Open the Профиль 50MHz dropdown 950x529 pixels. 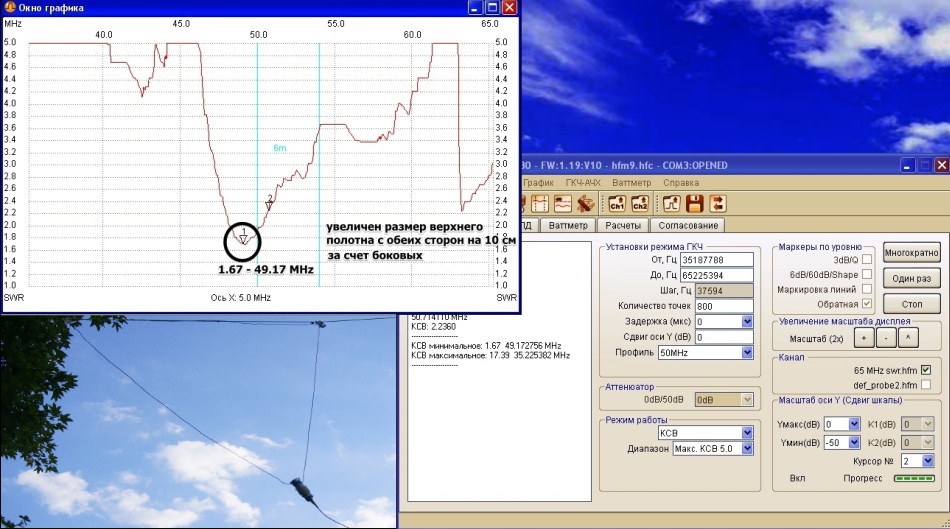click(747, 353)
